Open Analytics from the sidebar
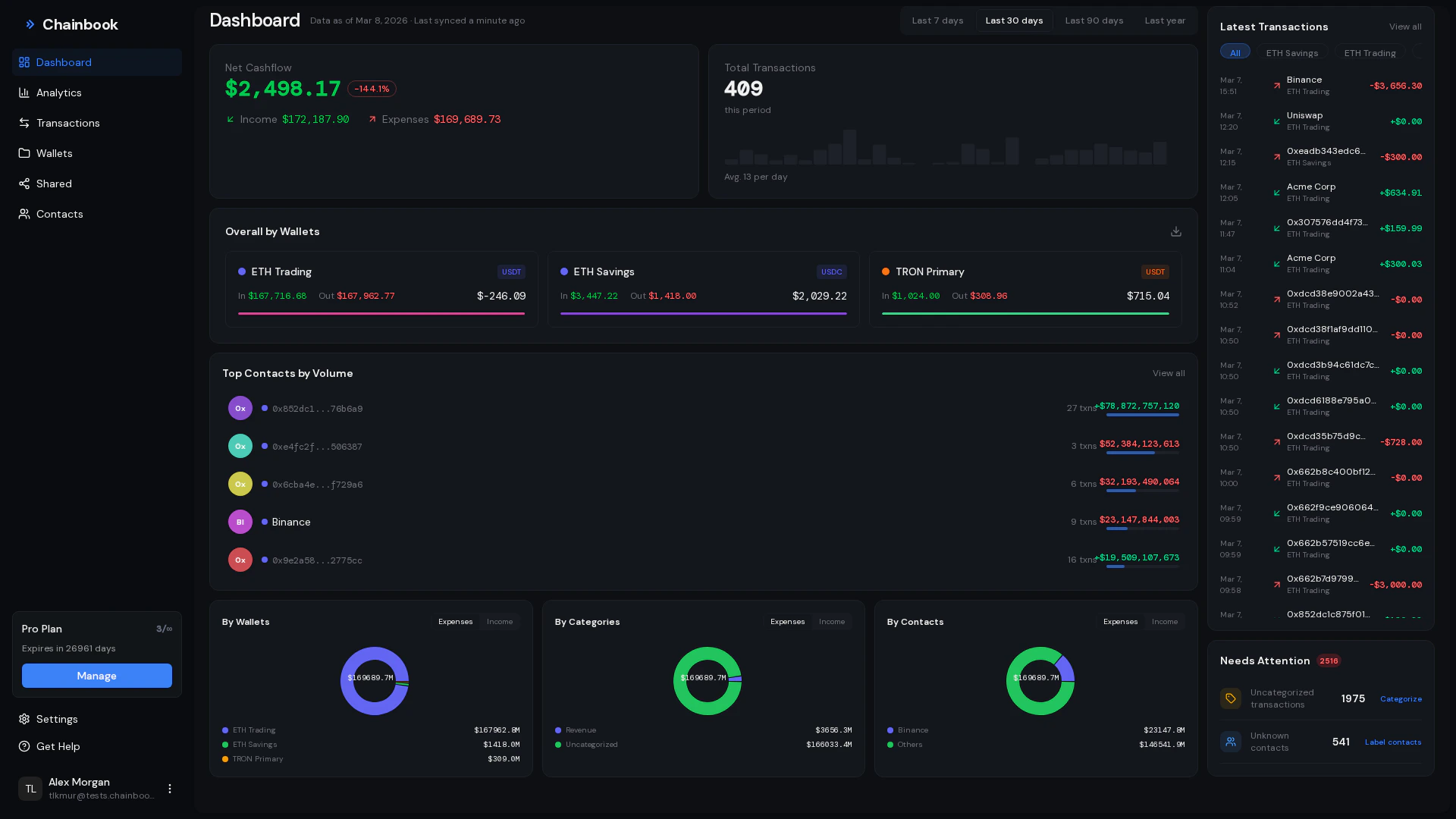Screen dimensions: 1456x819 (58, 93)
